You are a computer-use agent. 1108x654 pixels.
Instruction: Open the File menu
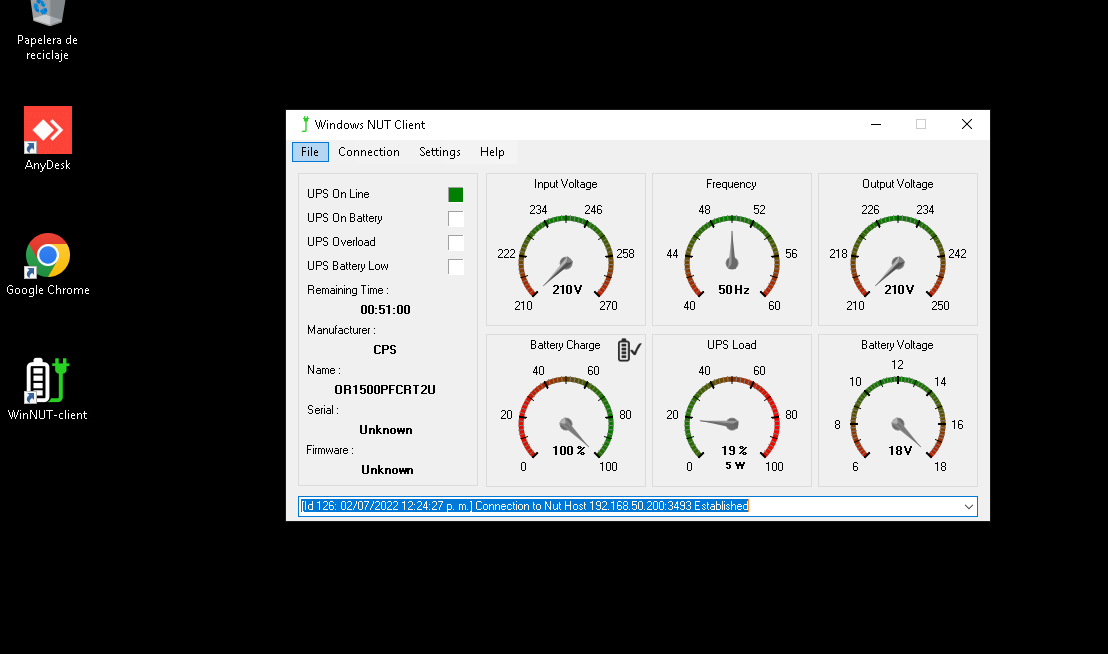pyautogui.click(x=310, y=152)
